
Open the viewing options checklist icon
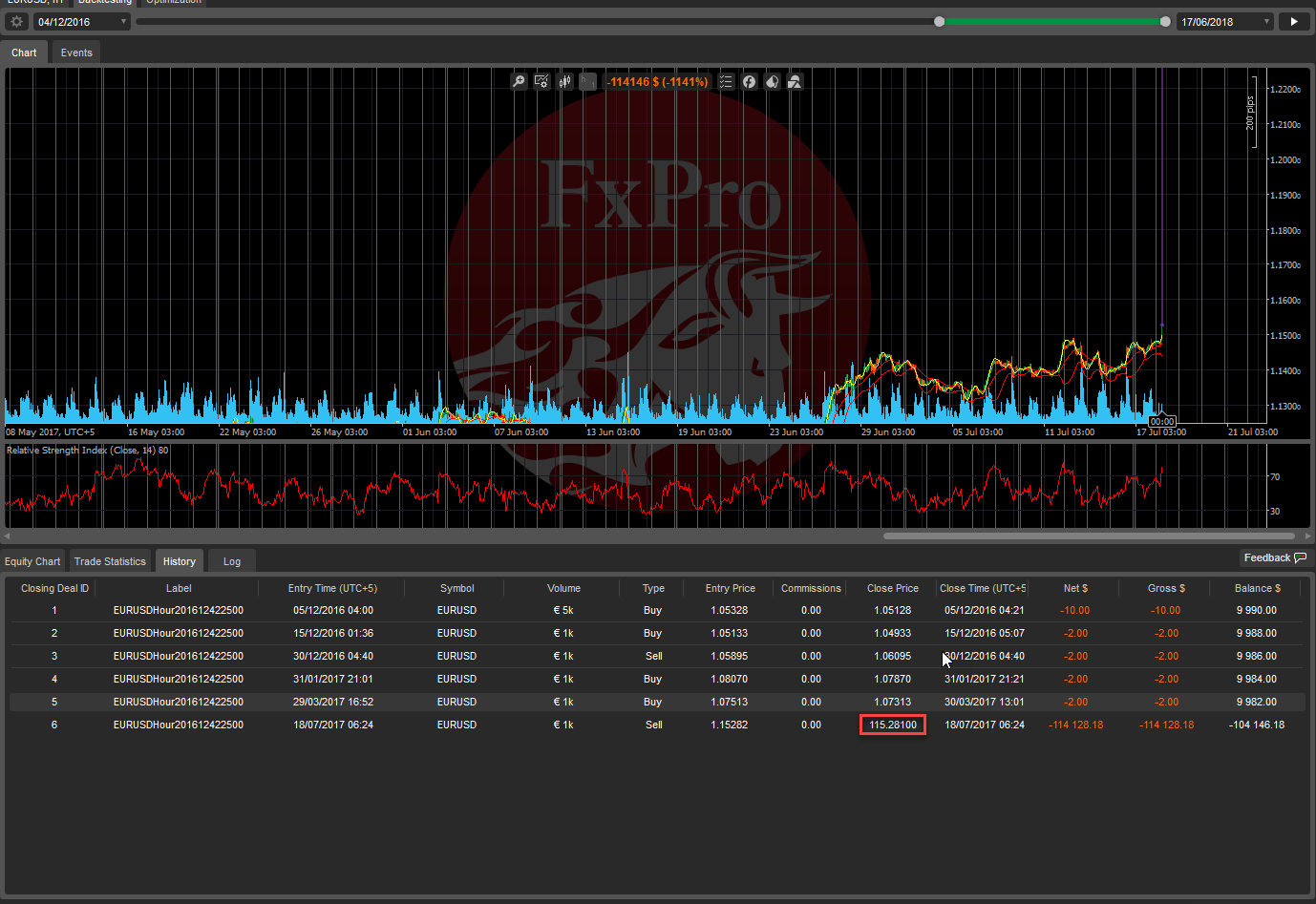point(726,82)
